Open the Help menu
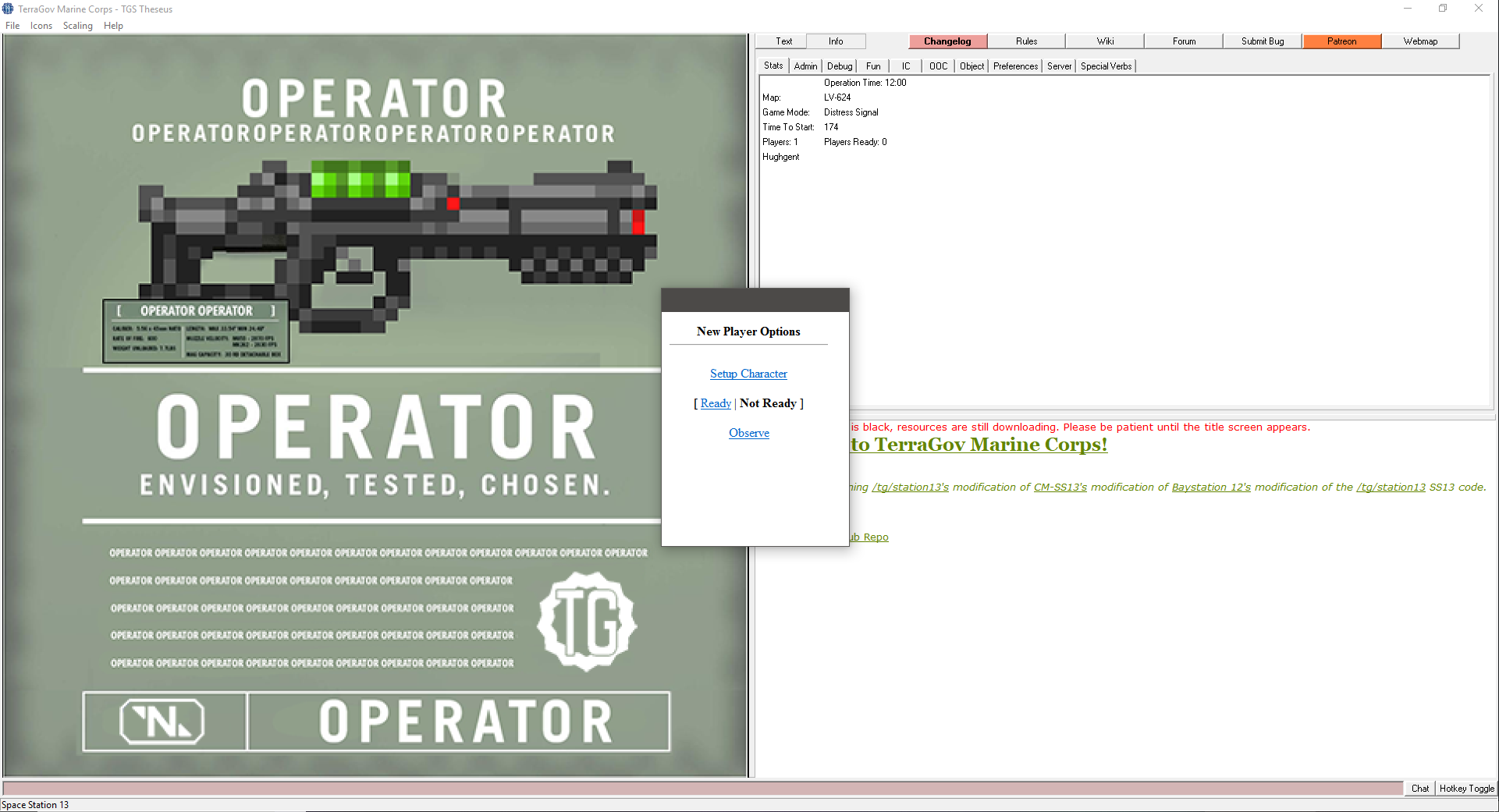The width and height of the screenshot is (1499, 812). tap(113, 26)
